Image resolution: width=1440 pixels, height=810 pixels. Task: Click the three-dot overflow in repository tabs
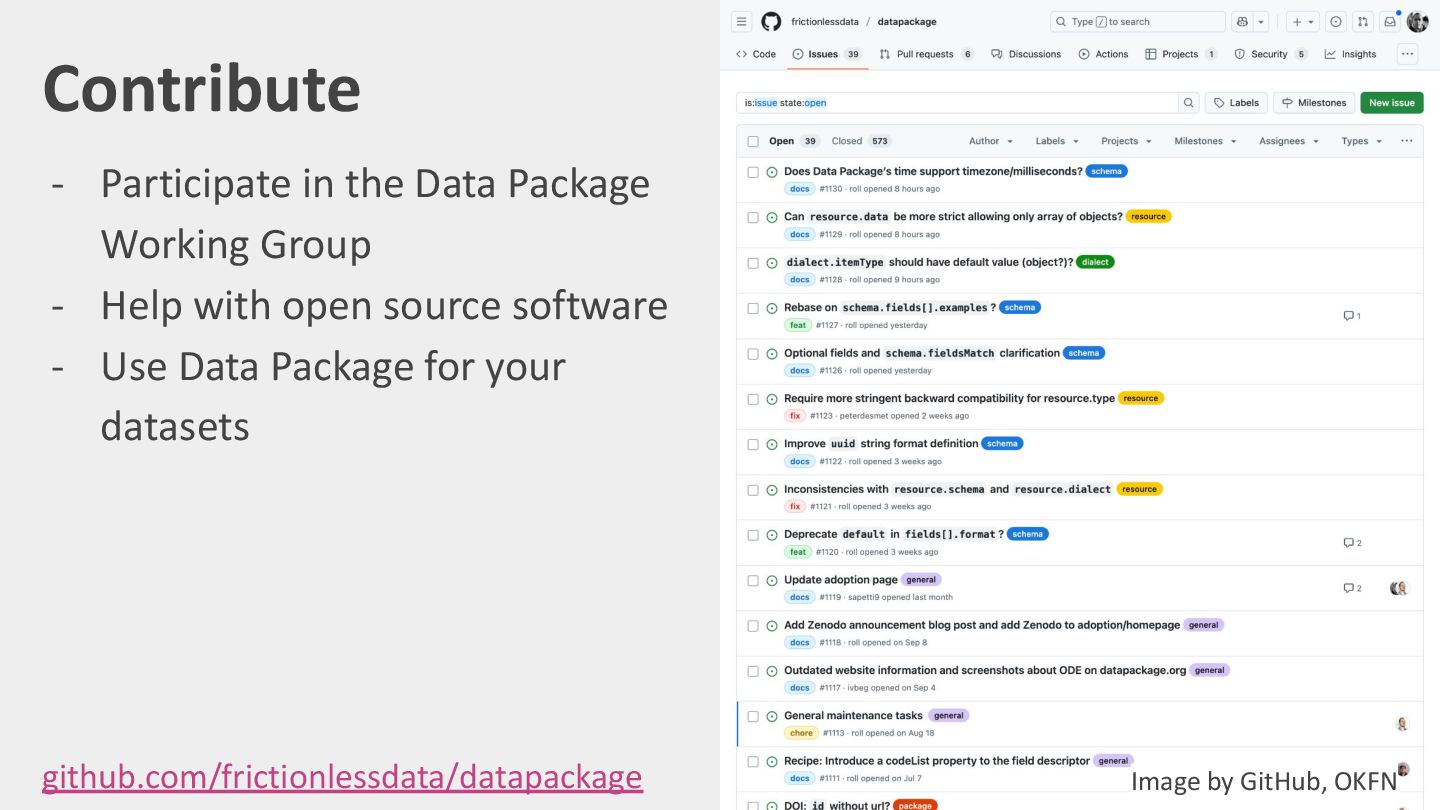pyautogui.click(x=1408, y=54)
